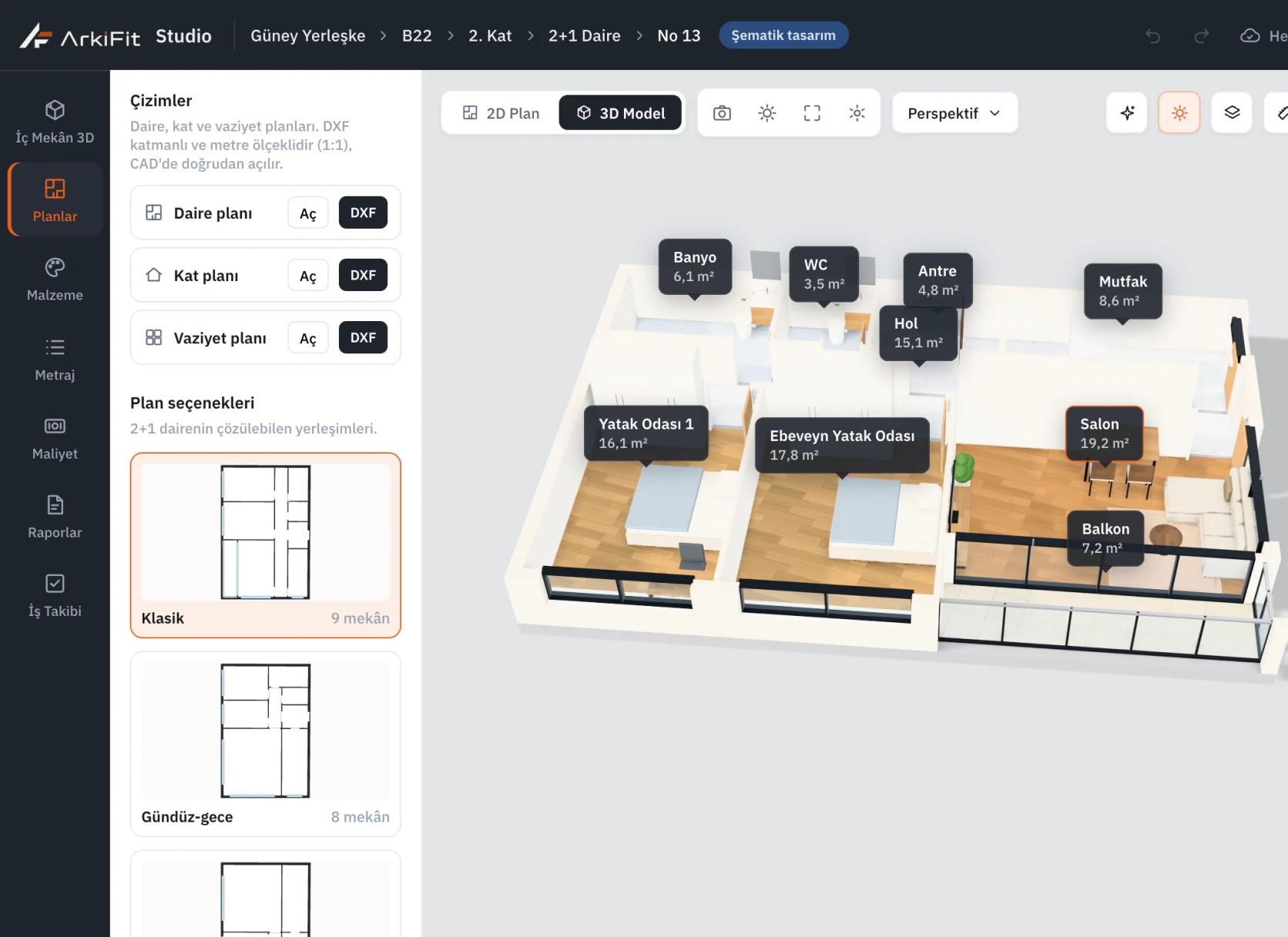Download Daire planı as DXF

point(363,212)
